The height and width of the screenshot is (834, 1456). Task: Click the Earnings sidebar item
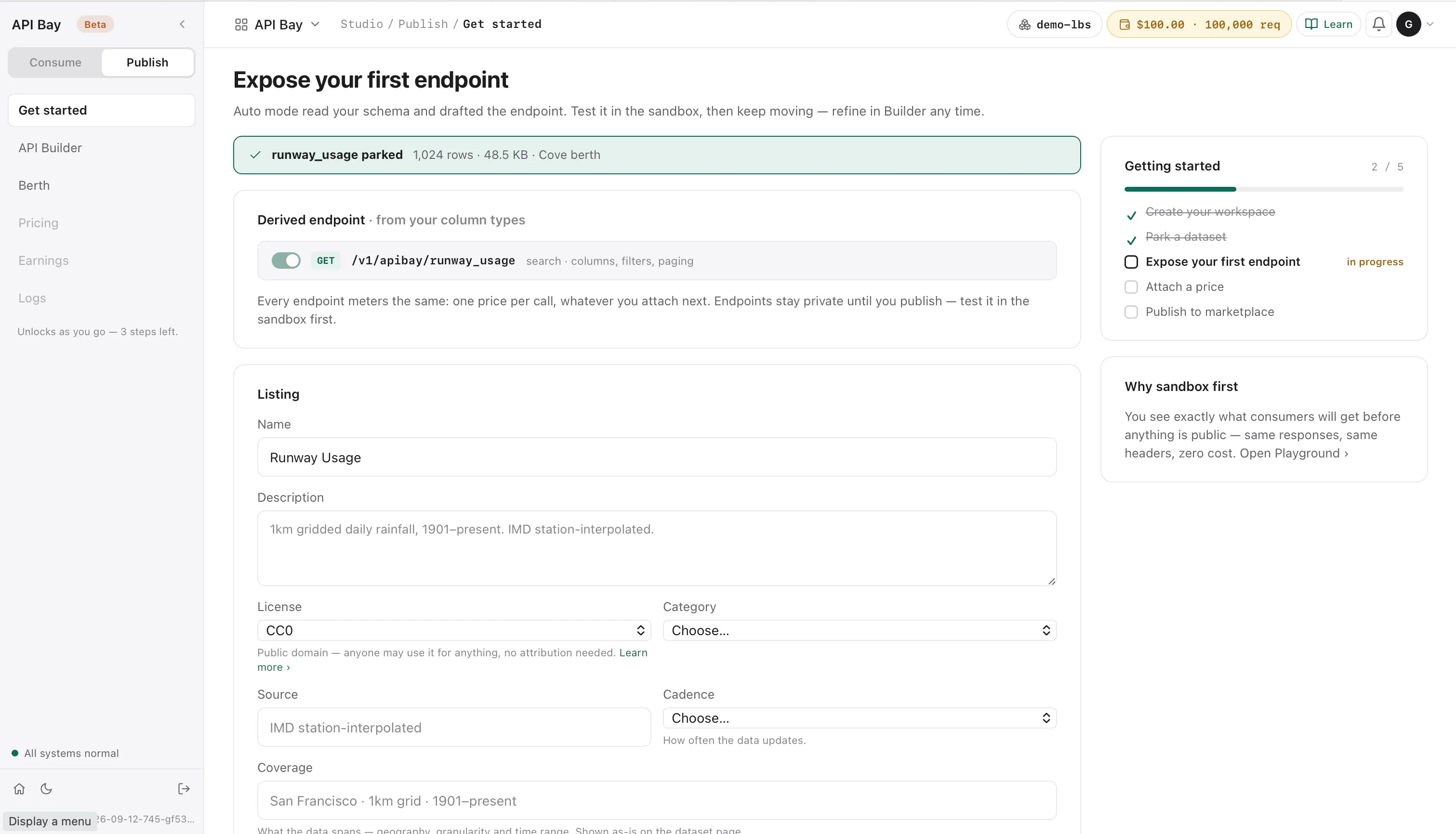[102, 261]
